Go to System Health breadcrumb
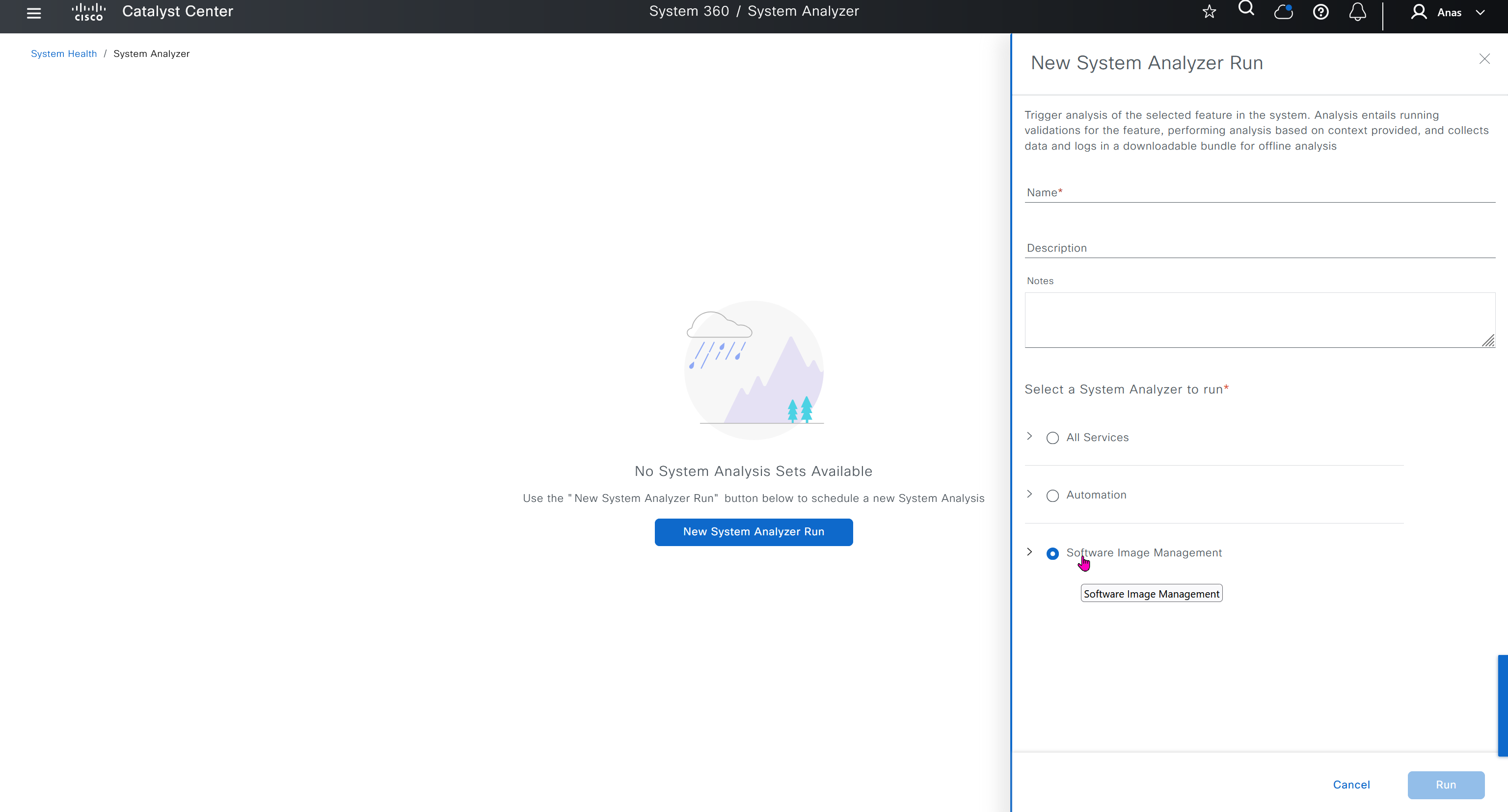The image size is (1508, 812). [64, 54]
